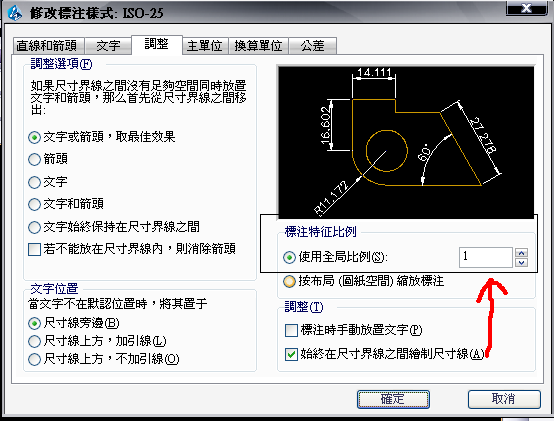Select 使用全局比例(S) radio button

click(289, 257)
